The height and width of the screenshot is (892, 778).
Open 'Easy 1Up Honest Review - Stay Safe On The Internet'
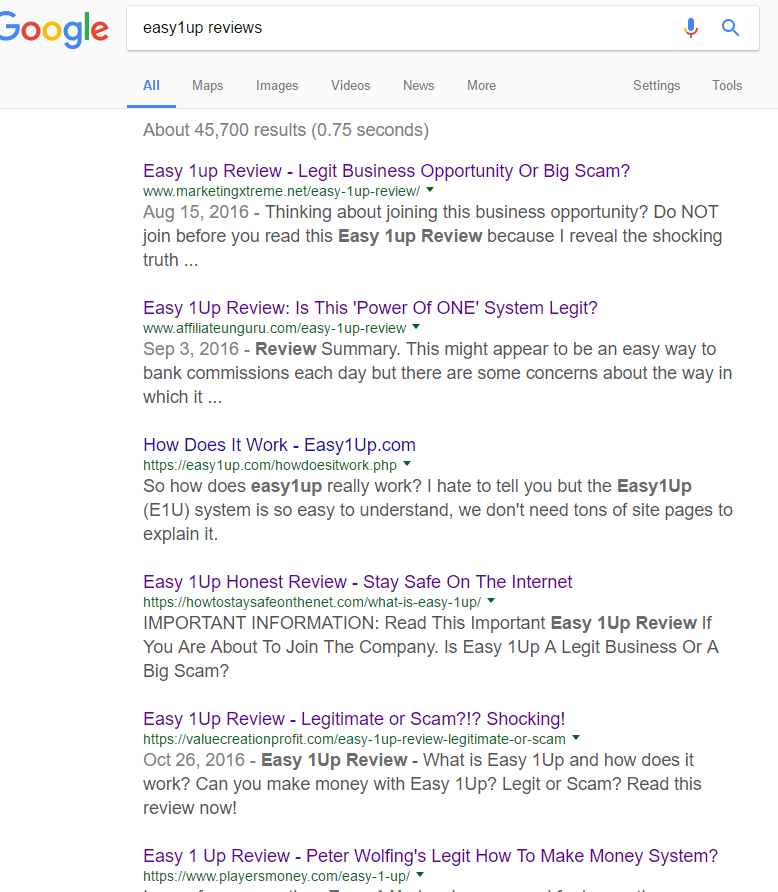tap(358, 582)
